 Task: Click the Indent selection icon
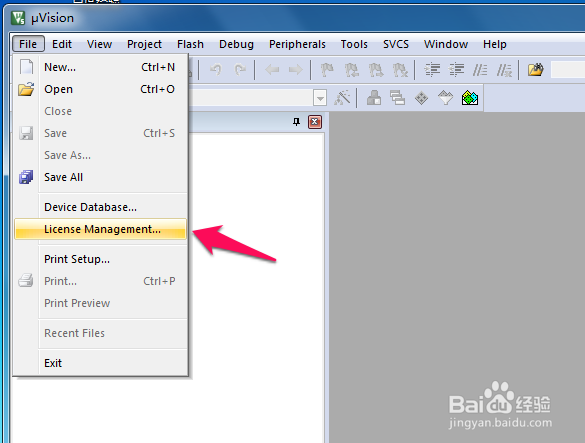pos(432,70)
